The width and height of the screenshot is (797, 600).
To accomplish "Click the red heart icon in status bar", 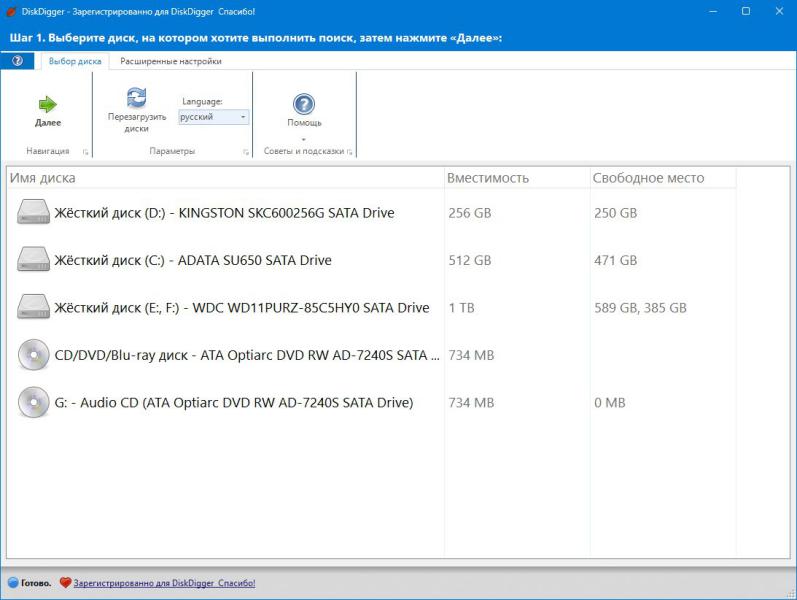I will coord(65,582).
